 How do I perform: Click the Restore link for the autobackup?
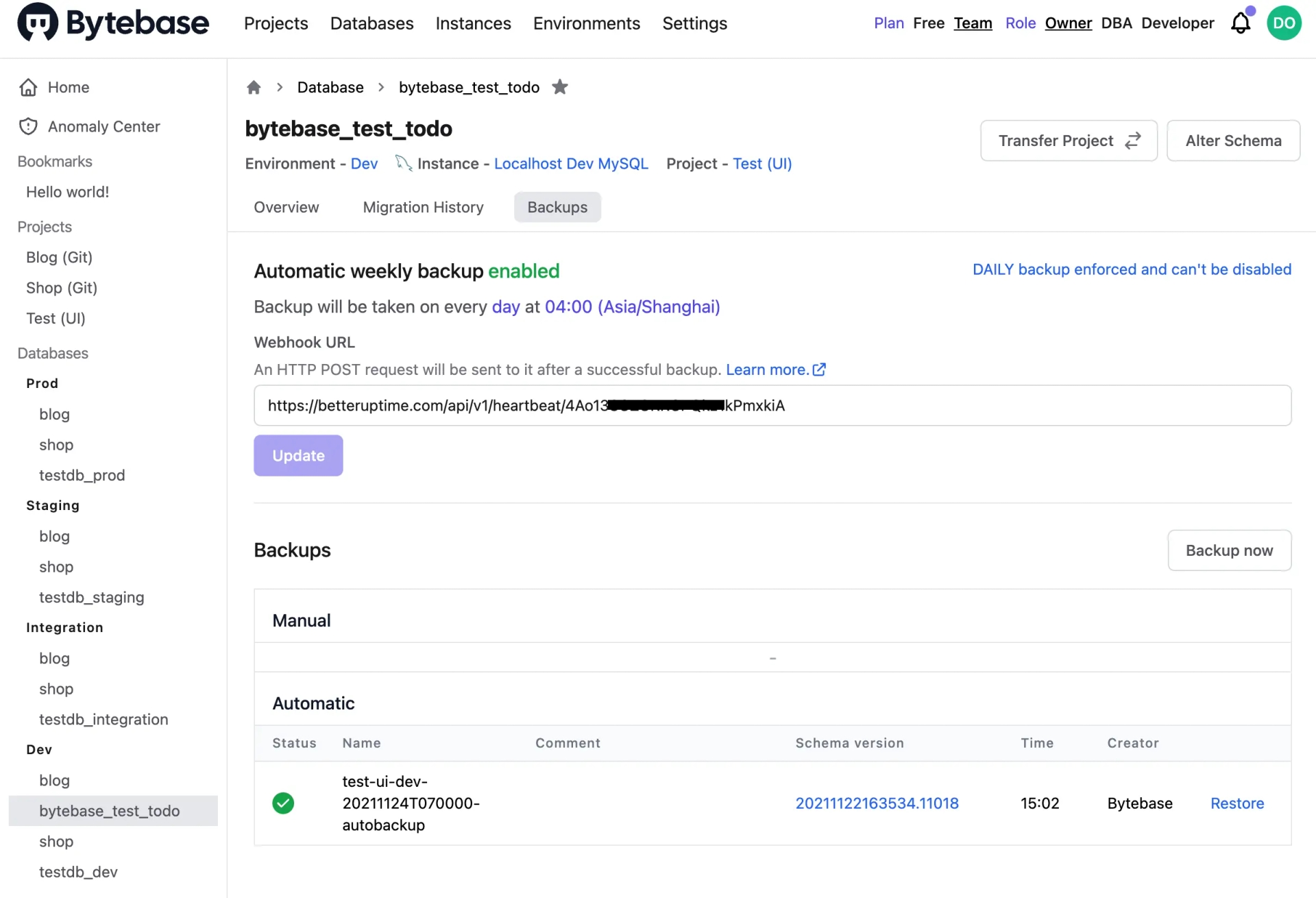tap(1238, 802)
